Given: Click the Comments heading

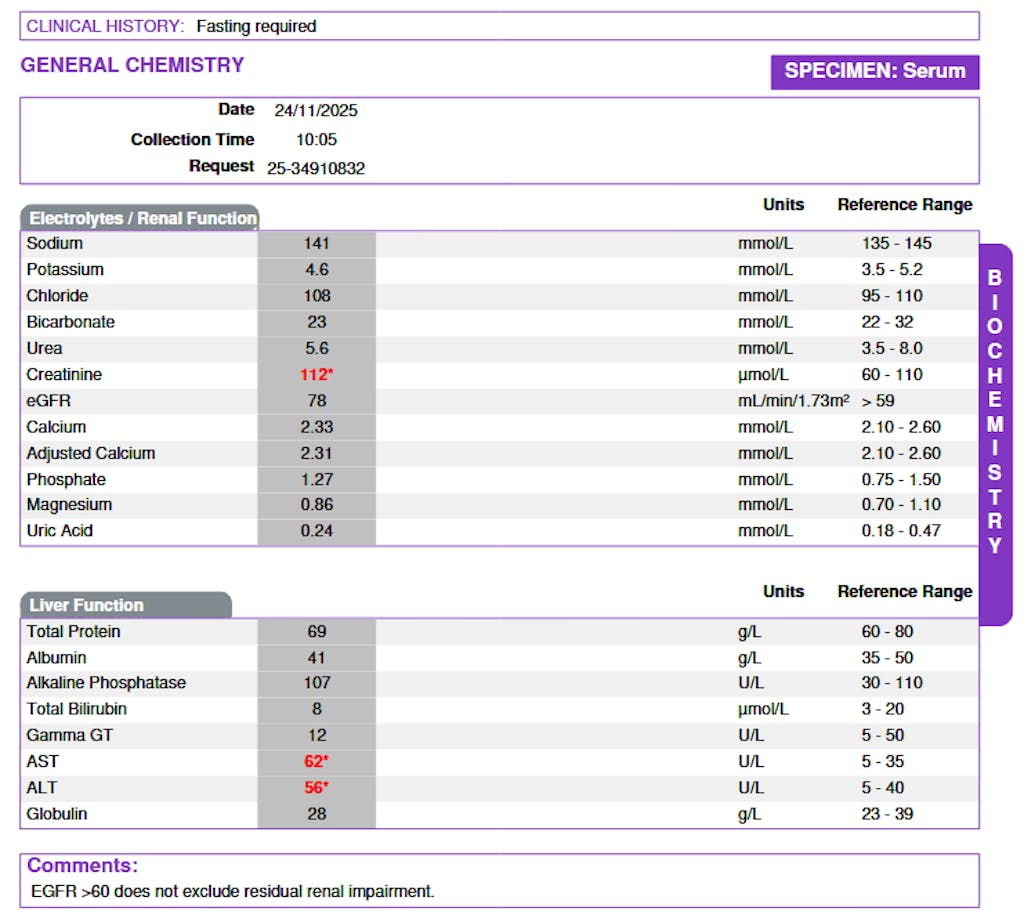Looking at the screenshot, I should [82, 866].
